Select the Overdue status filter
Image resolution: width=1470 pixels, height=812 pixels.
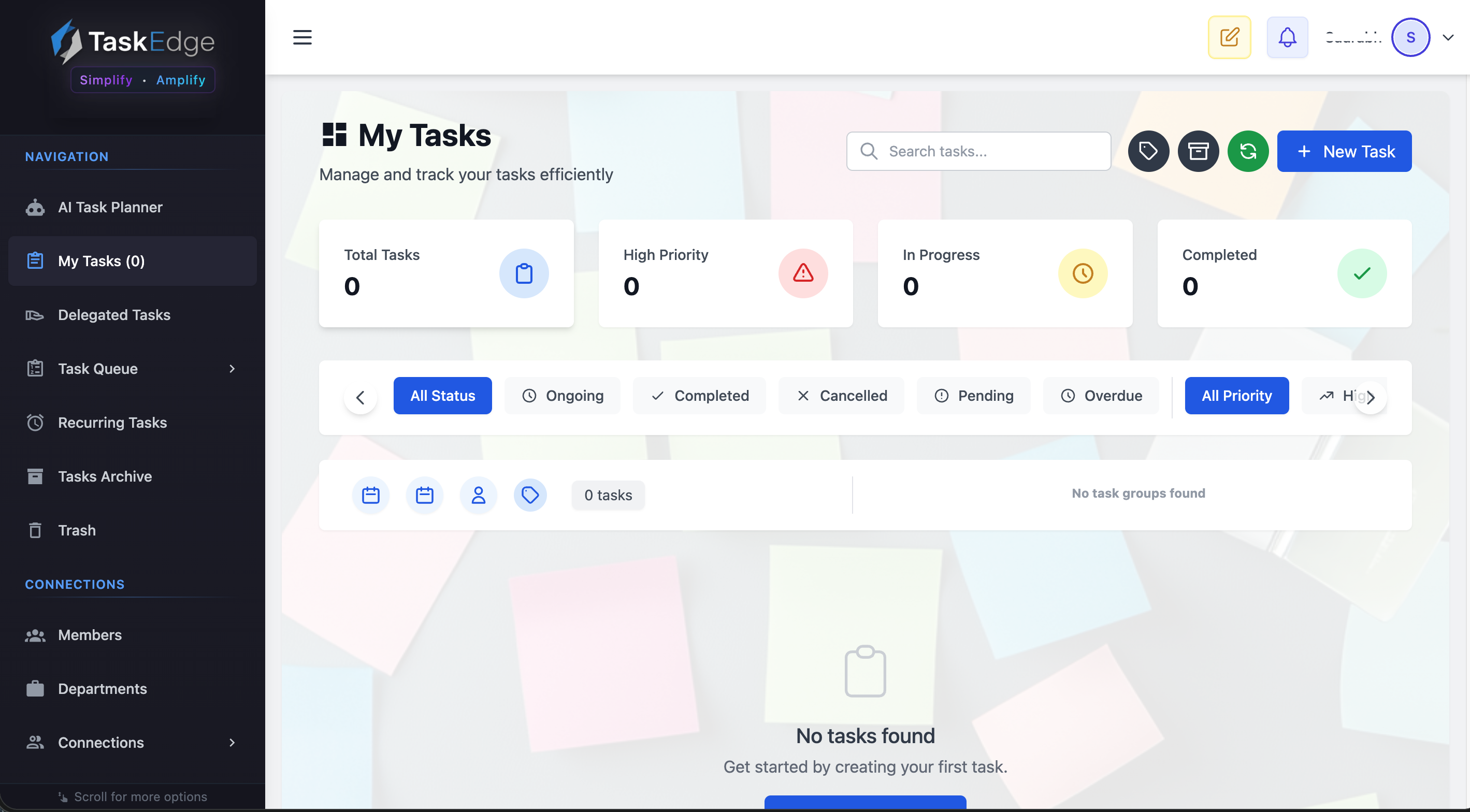point(1101,396)
